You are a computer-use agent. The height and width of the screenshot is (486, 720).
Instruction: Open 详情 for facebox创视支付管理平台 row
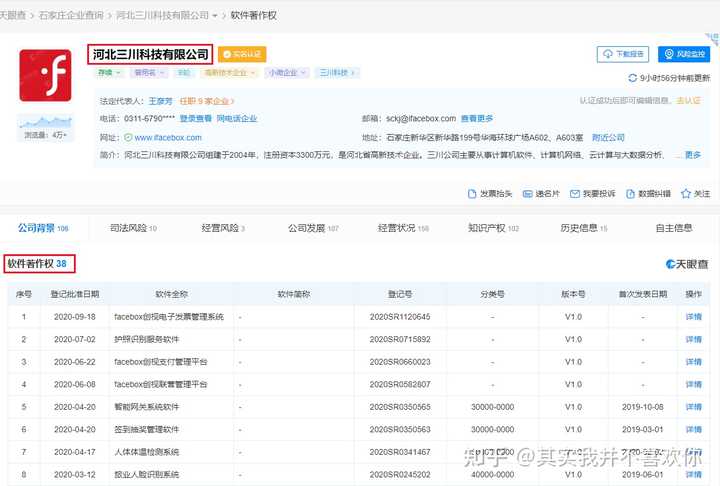click(693, 362)
